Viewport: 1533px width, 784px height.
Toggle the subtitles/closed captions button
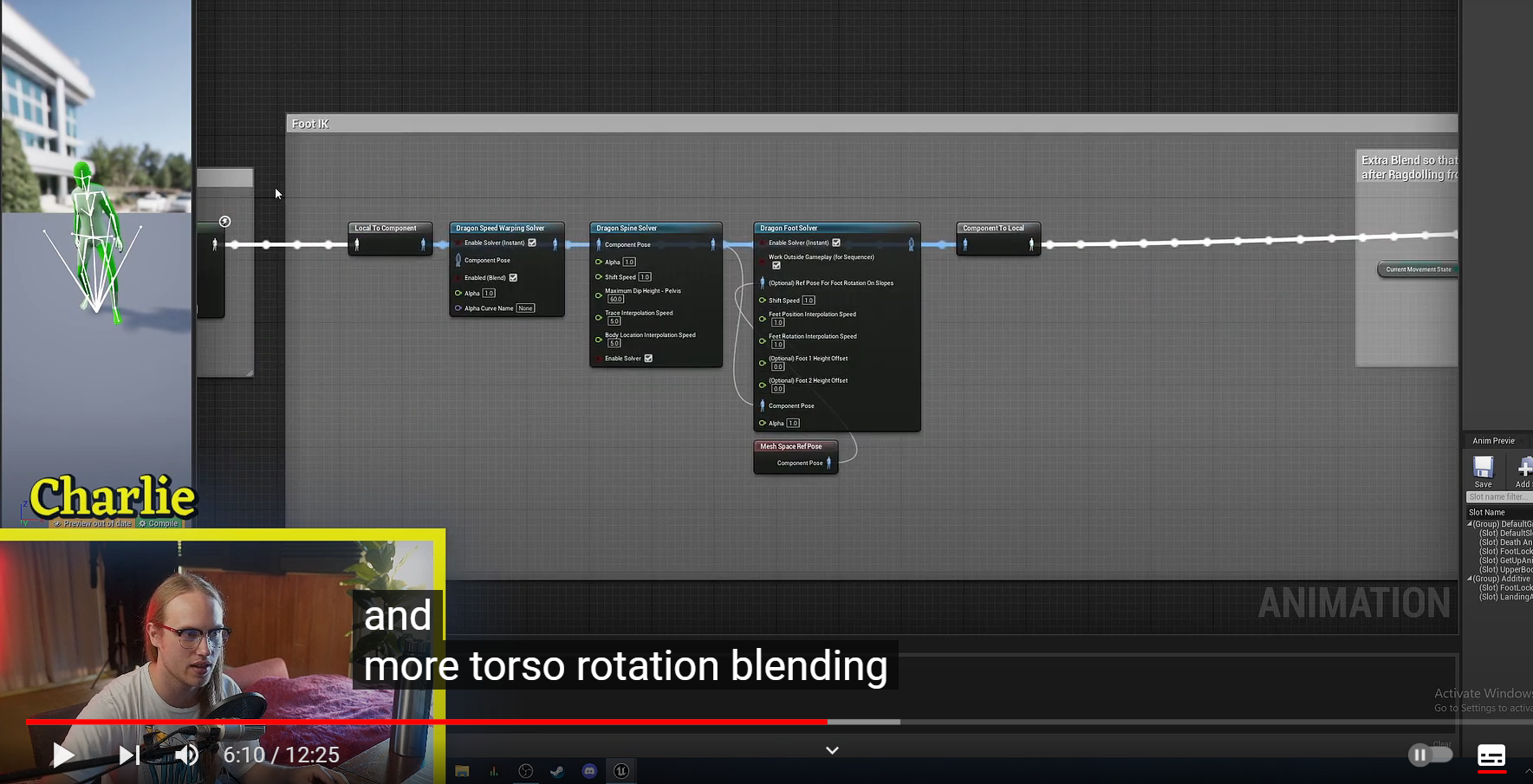[1491, 755]
